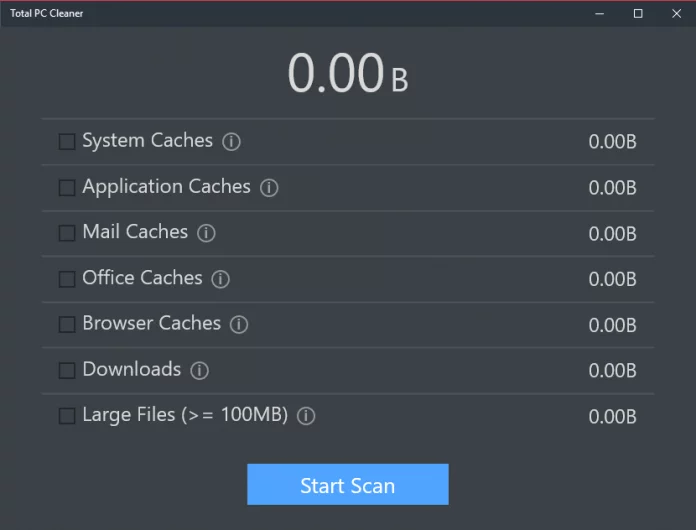Click the Browser Caches size value
The width and height of the screenshot is (696, 530).
pos(612,325)
